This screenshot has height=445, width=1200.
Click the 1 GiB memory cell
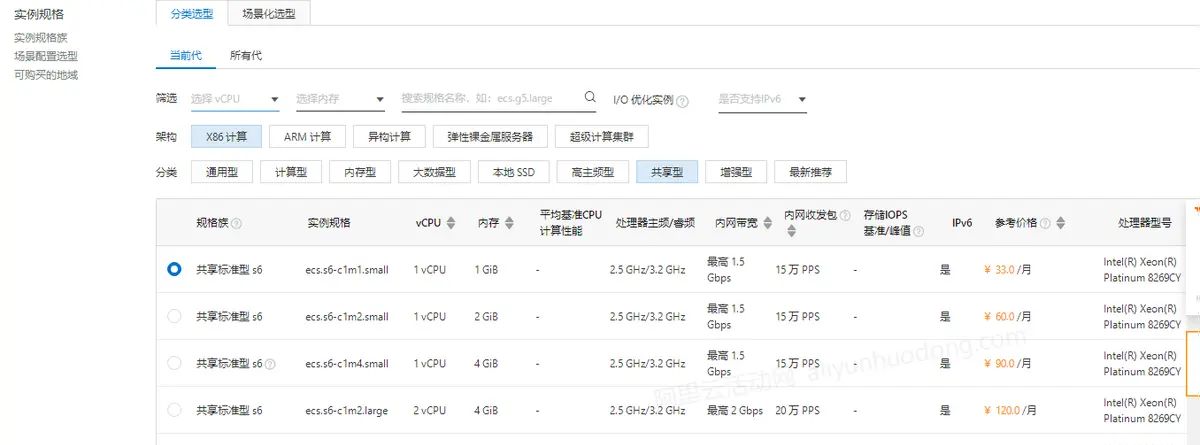486,270
